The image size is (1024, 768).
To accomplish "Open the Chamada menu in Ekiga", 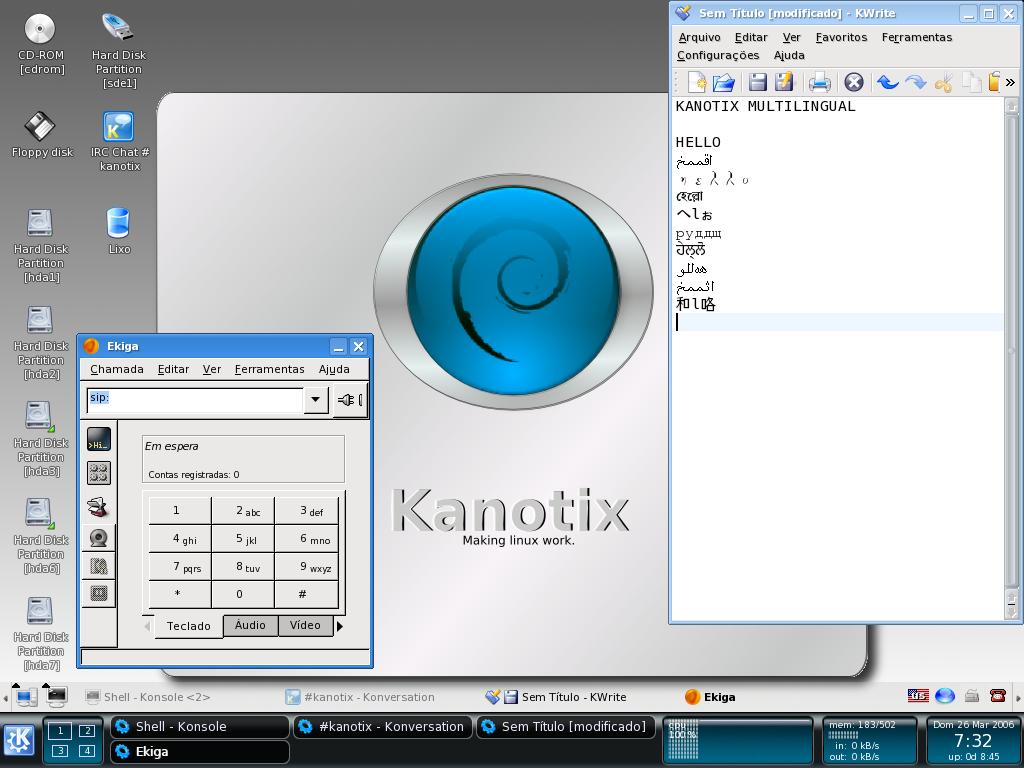I will point(117,369).
